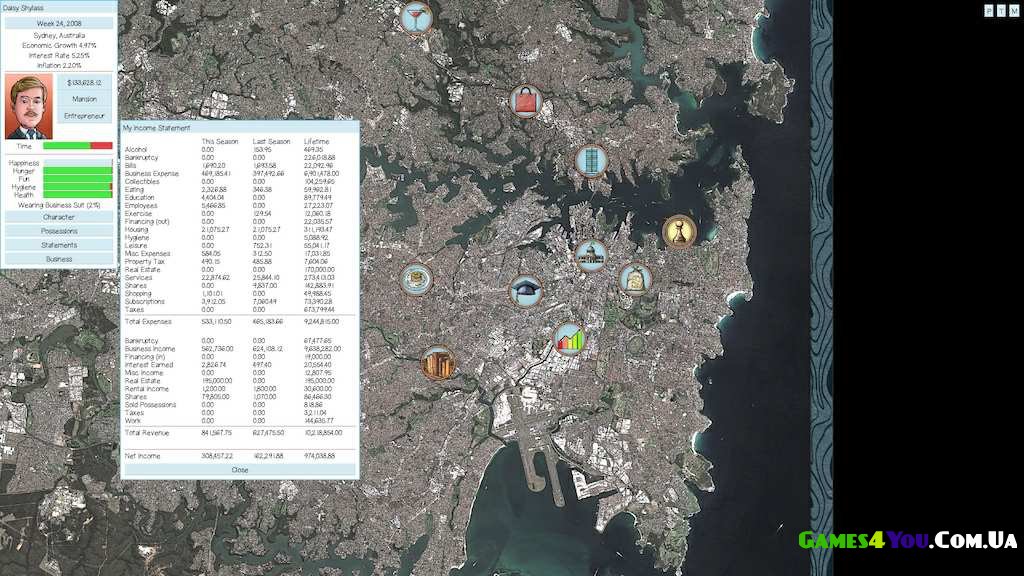The height and width of the screenshot is (576, 1024).
Task: Click the M button in top-right corner
Action: coord(1014,10)
